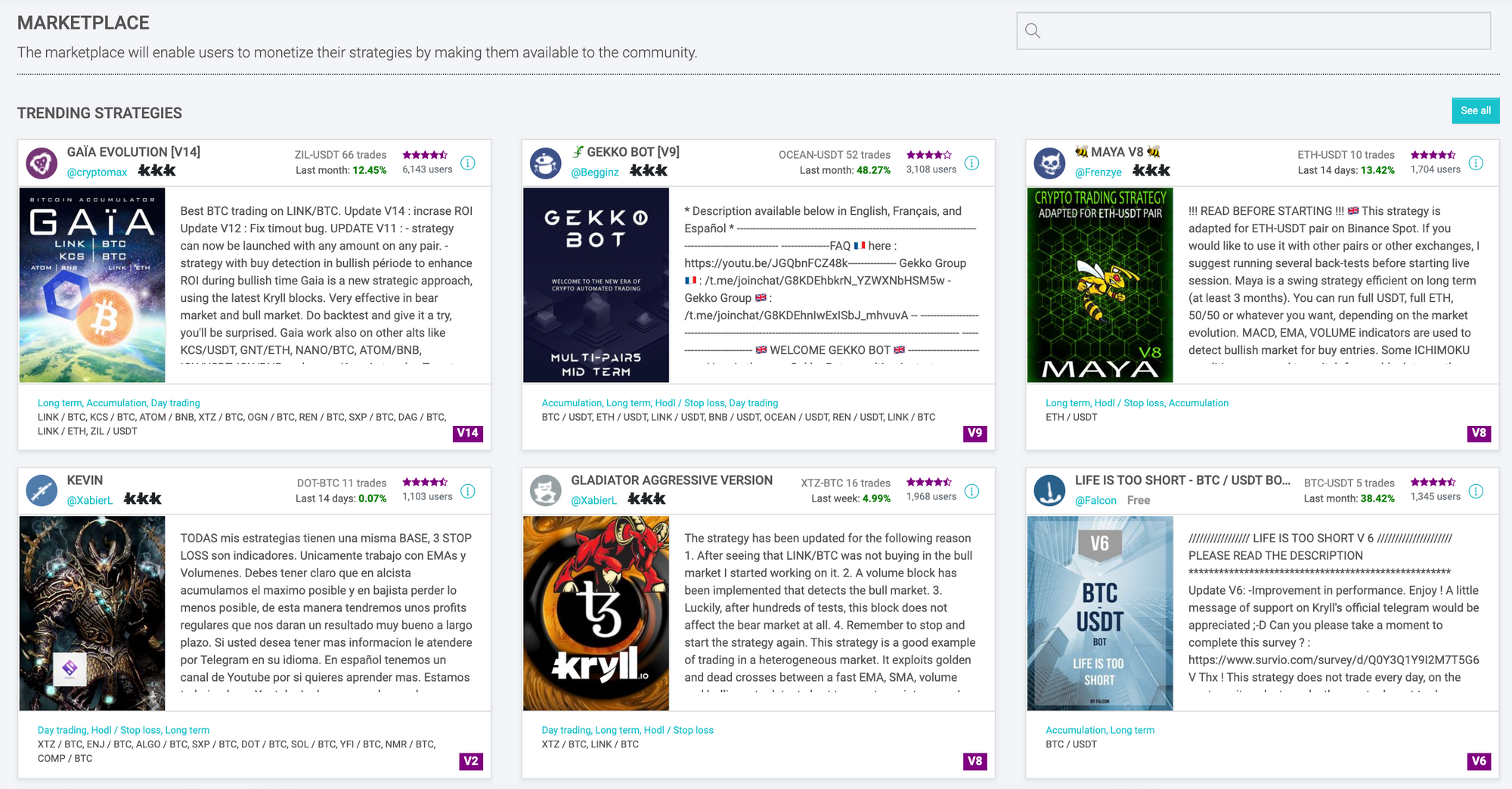Focus the marketplace search field
Image resolution: width=1512 pixels, height=789 pixels.
coord(1253,31)
